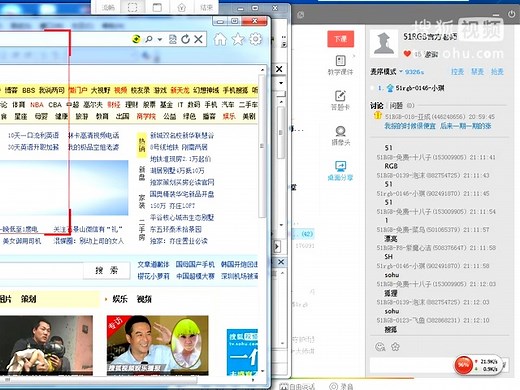Open NBA link in Sohu navigation
This screenshot has width=520, height=390.
37,105
